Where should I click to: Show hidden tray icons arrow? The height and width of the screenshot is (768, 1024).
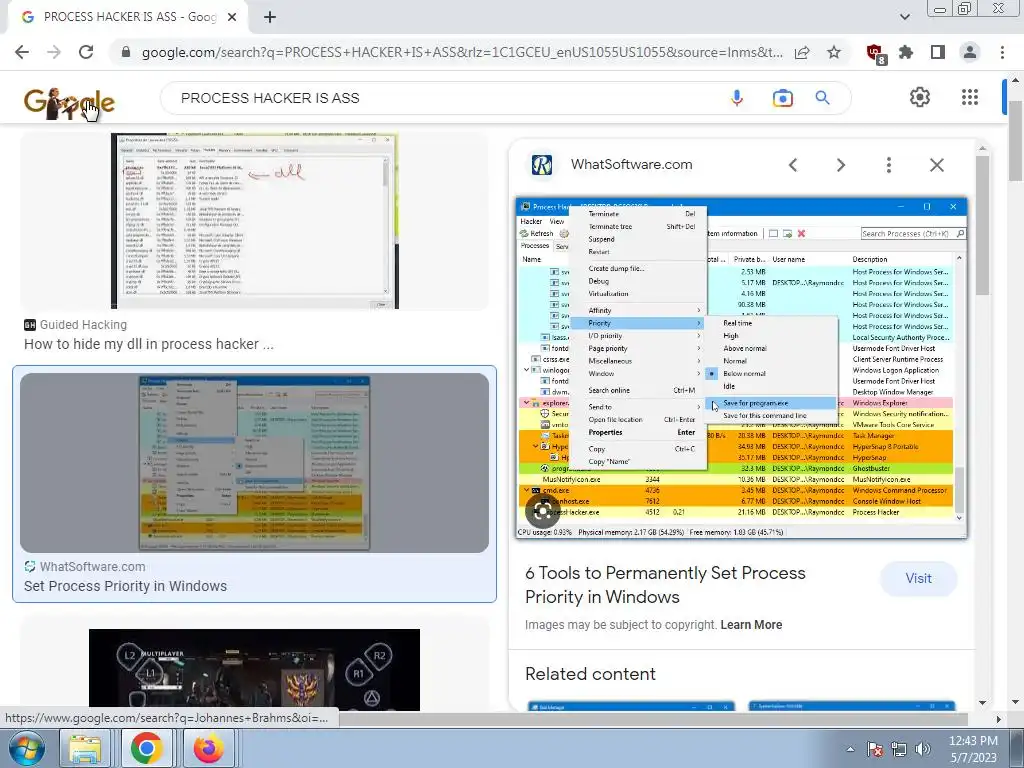850,749
